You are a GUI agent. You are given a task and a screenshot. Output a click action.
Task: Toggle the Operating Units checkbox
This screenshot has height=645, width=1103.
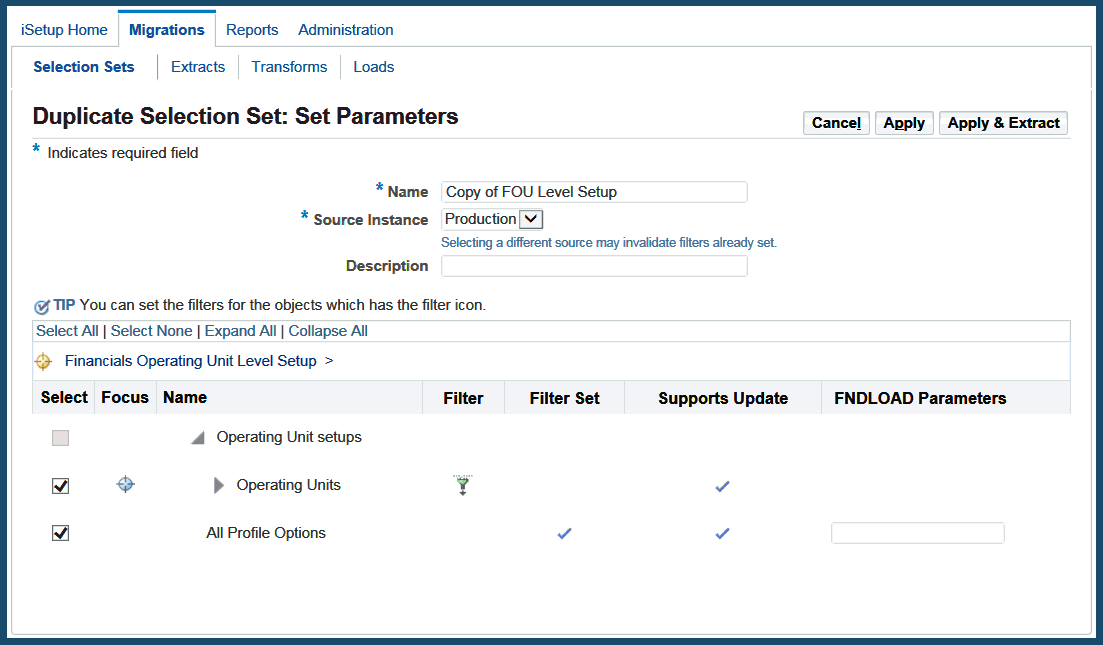[x=61, y=486]
